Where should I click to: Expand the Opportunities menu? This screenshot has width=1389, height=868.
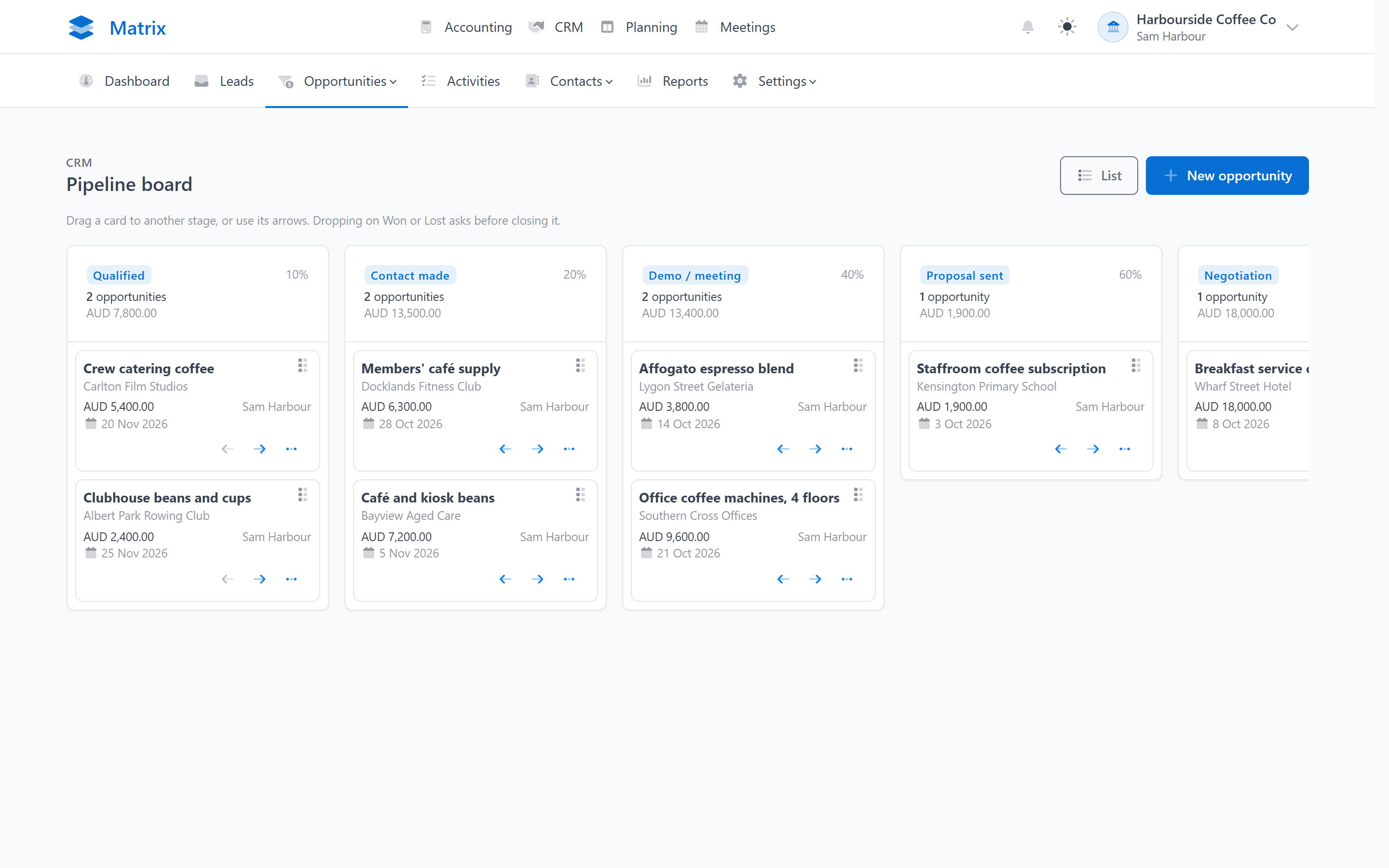coord(337,81)
